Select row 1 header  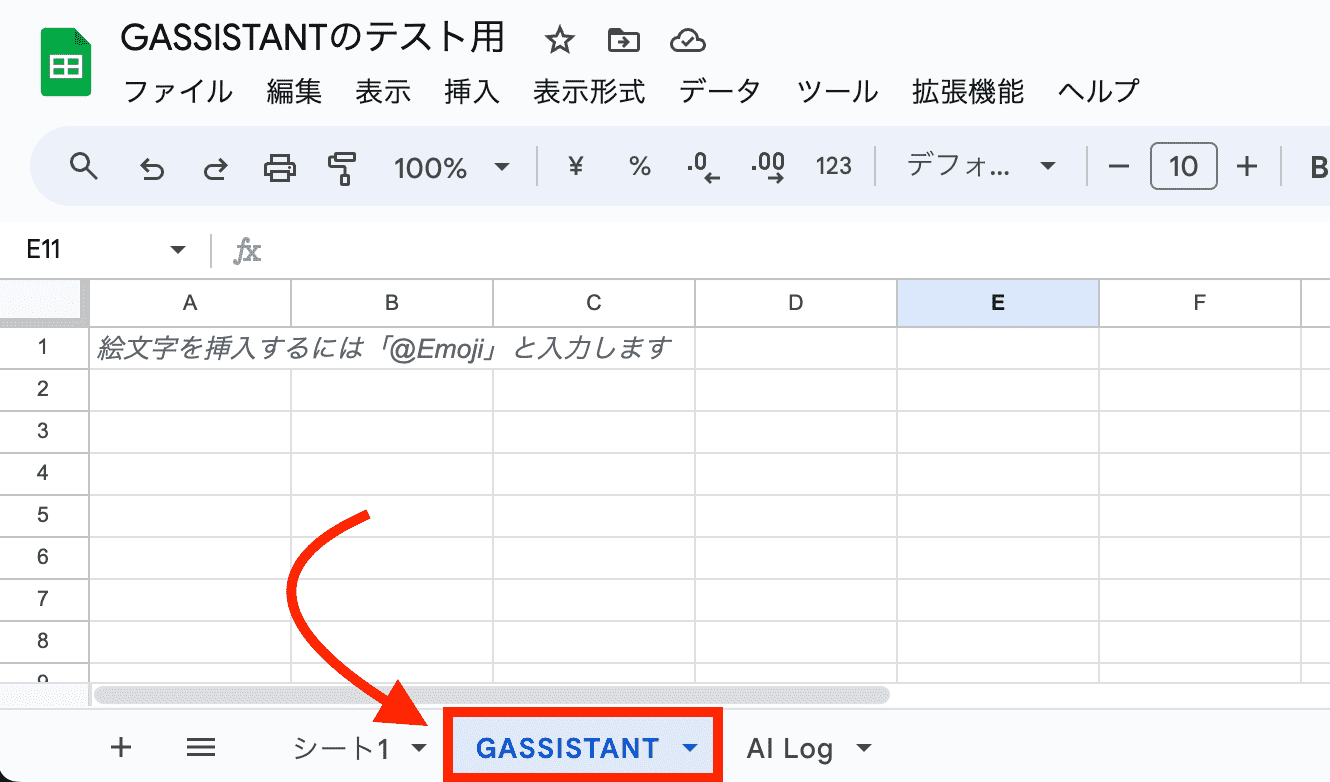43,348
